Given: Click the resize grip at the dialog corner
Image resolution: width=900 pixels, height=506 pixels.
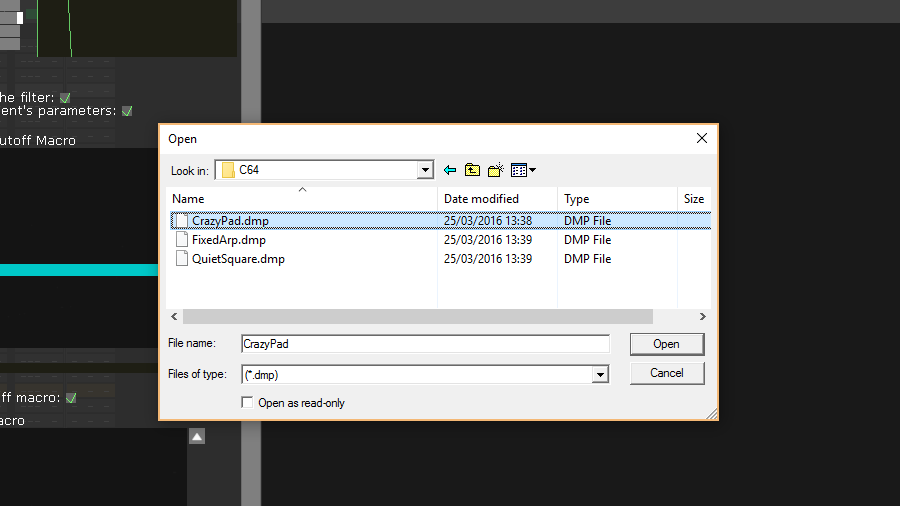Looking at the screenshot, I should (712, 414).
